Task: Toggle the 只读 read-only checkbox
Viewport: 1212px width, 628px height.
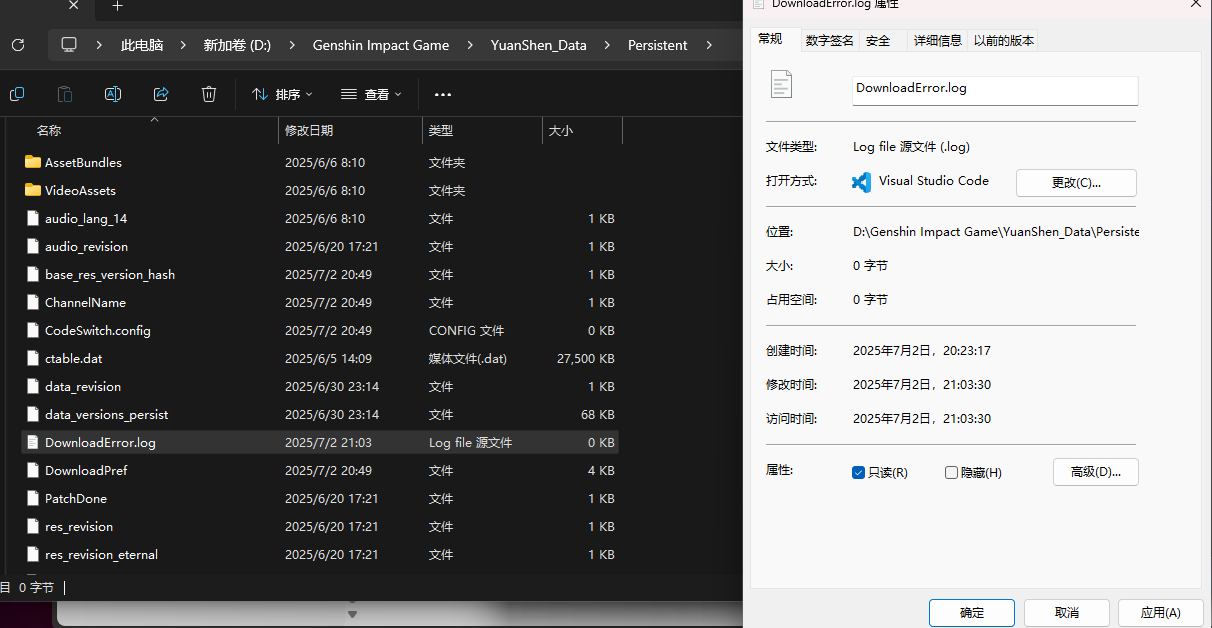Action: pos(858,472)
